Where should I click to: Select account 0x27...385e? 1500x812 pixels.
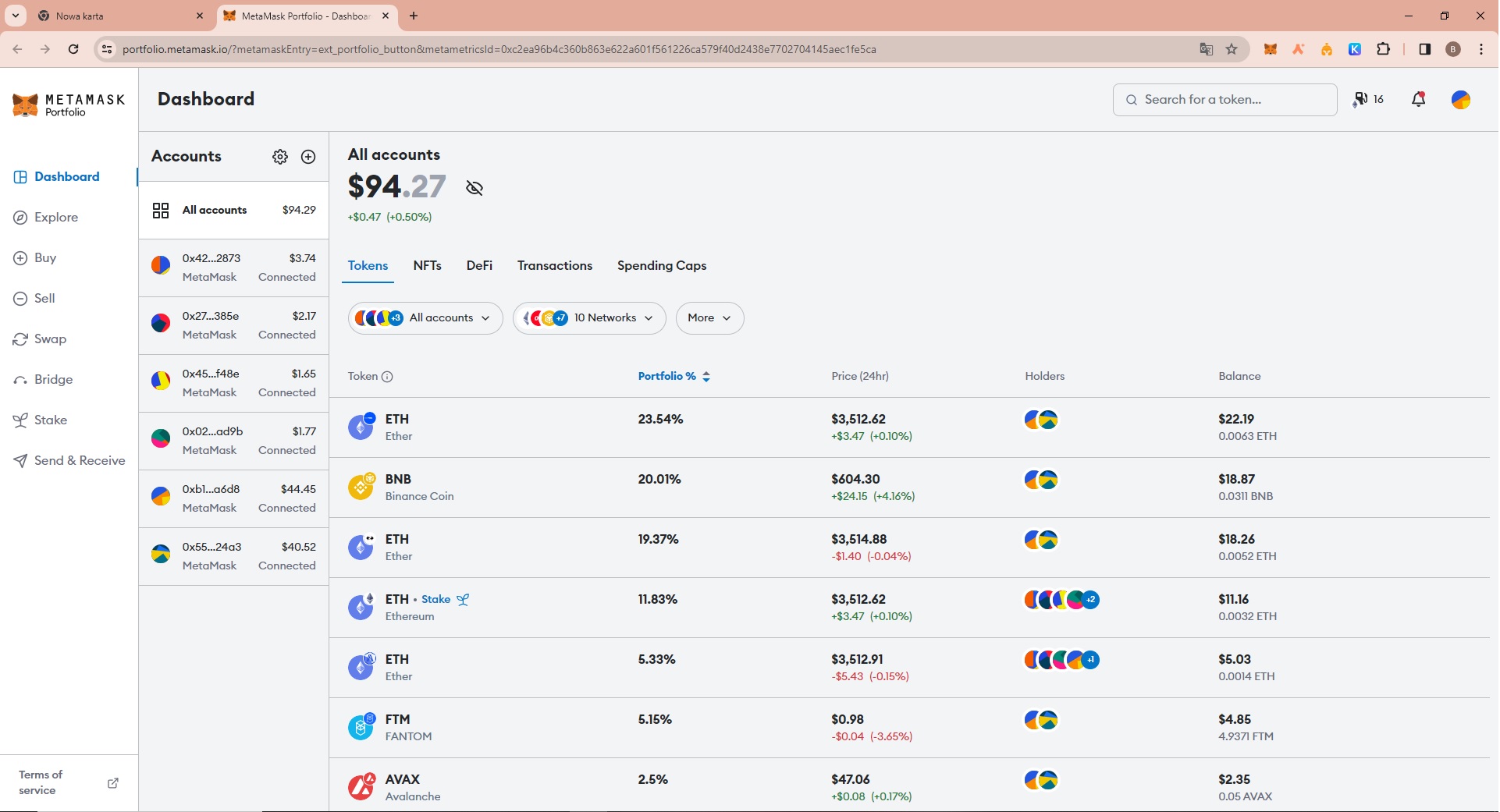point(233,325)
